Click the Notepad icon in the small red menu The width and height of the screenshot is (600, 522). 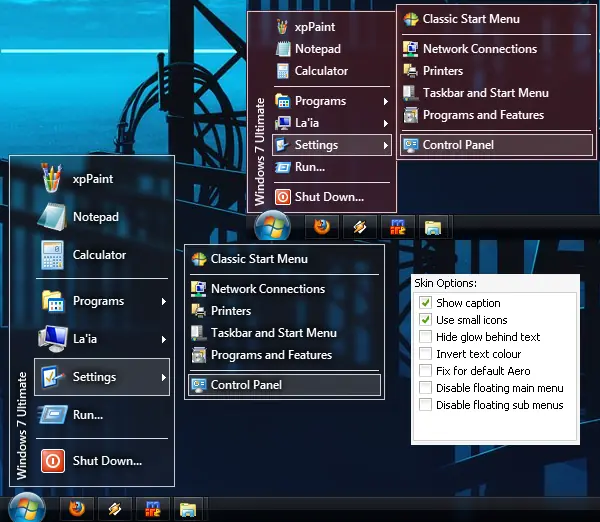tap(283, 49)
